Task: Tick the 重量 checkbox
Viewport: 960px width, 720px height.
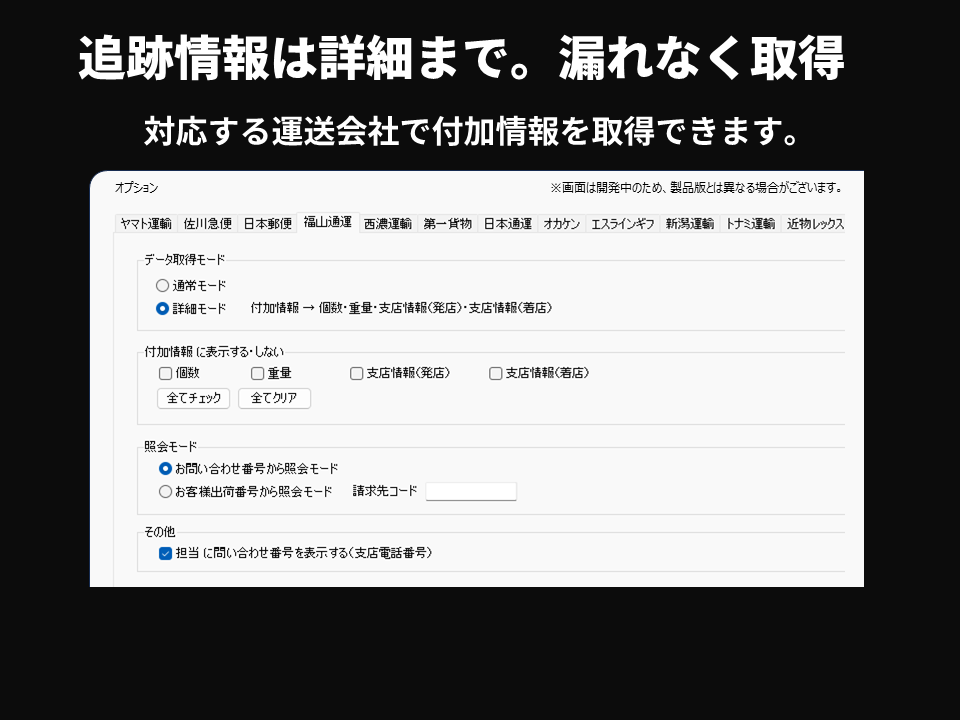Action: click(258, 373)
